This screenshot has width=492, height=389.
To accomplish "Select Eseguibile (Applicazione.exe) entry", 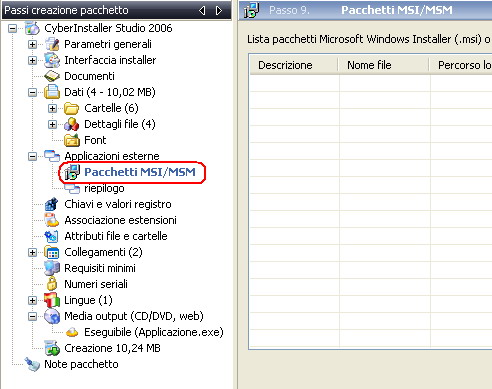I will [154, 332].
